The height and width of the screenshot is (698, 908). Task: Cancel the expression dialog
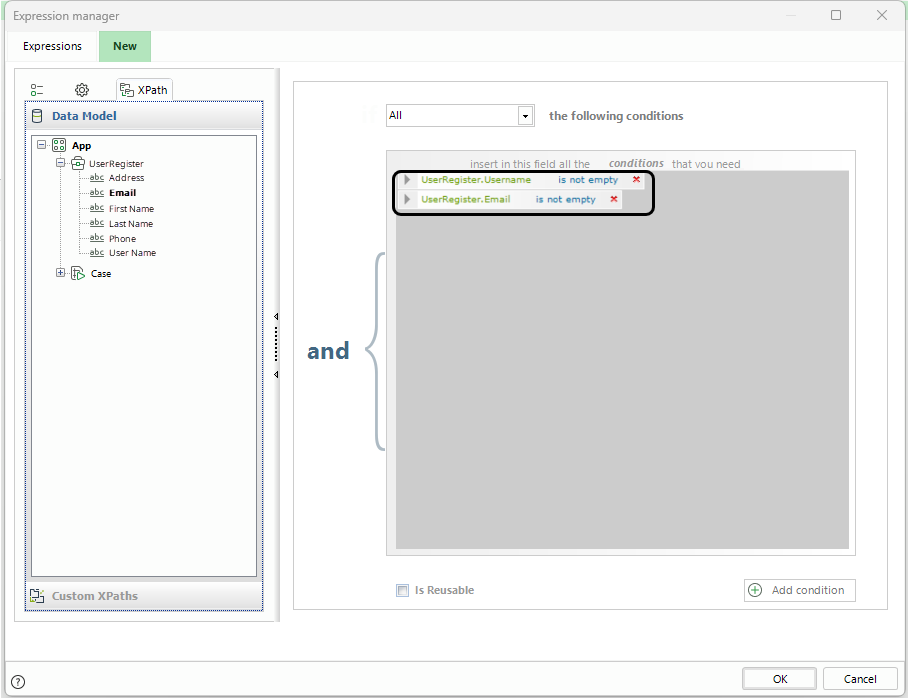point(860,679)
